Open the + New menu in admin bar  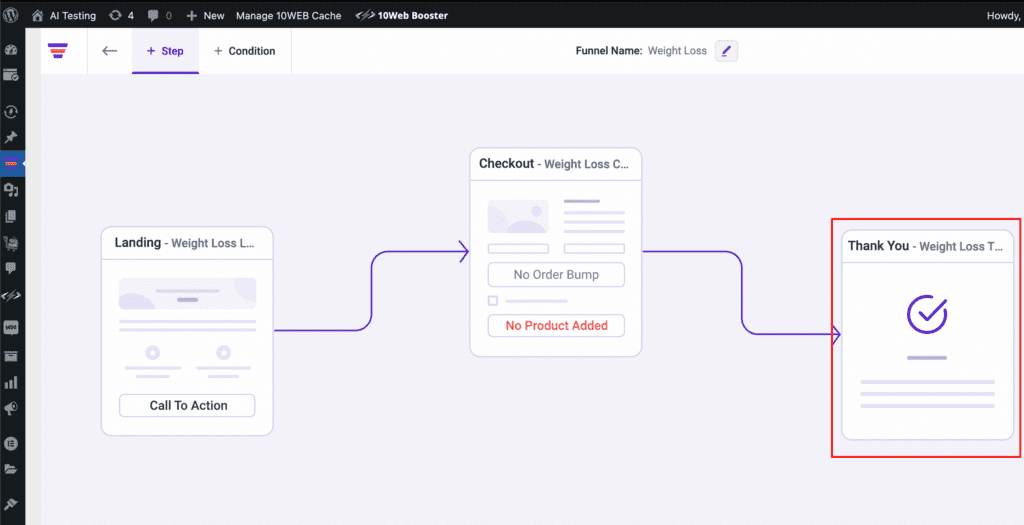pyautogui.click(x=205, y=16)
